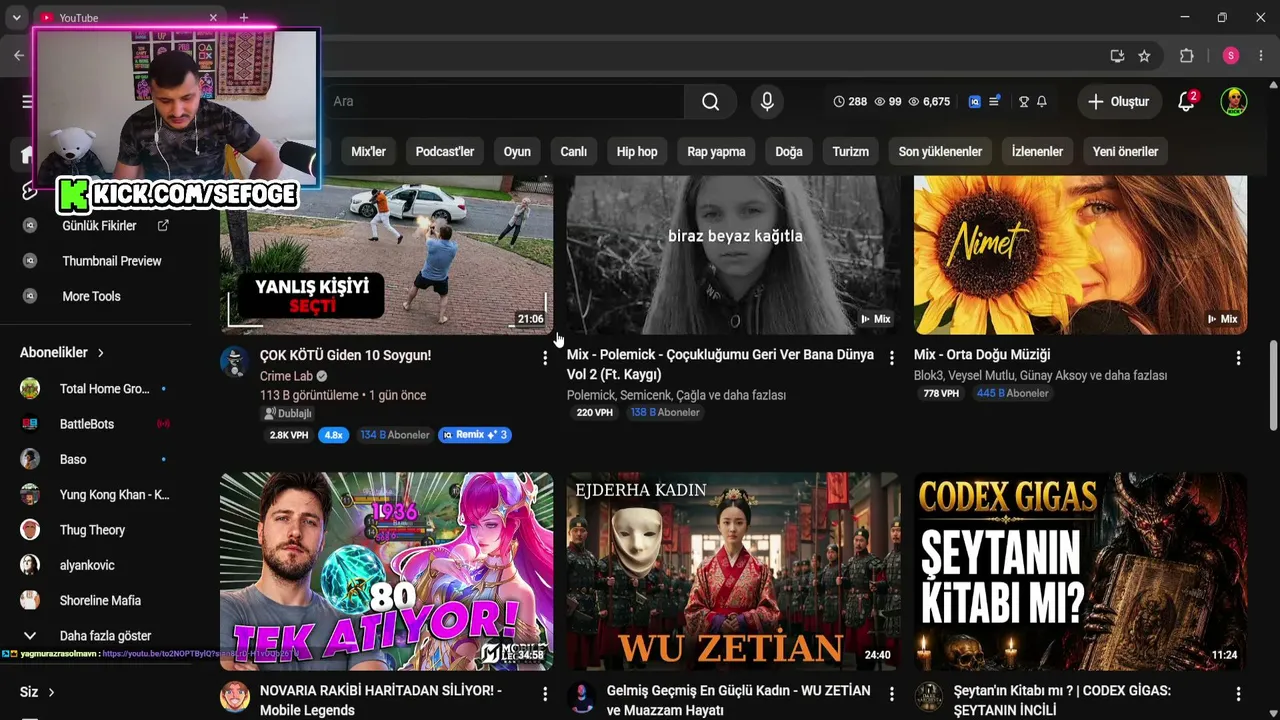Open Crime Lab channel avatar
Image resolution: width=1280 pixels, height=720 pixels.
(235, 362)
